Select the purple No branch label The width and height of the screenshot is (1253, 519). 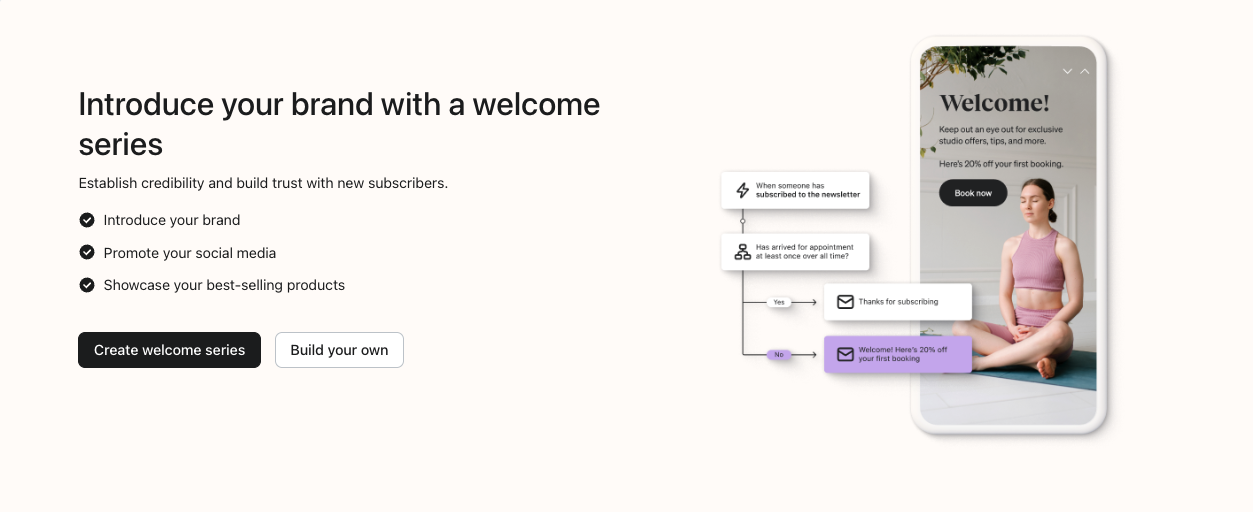(779, 354)
